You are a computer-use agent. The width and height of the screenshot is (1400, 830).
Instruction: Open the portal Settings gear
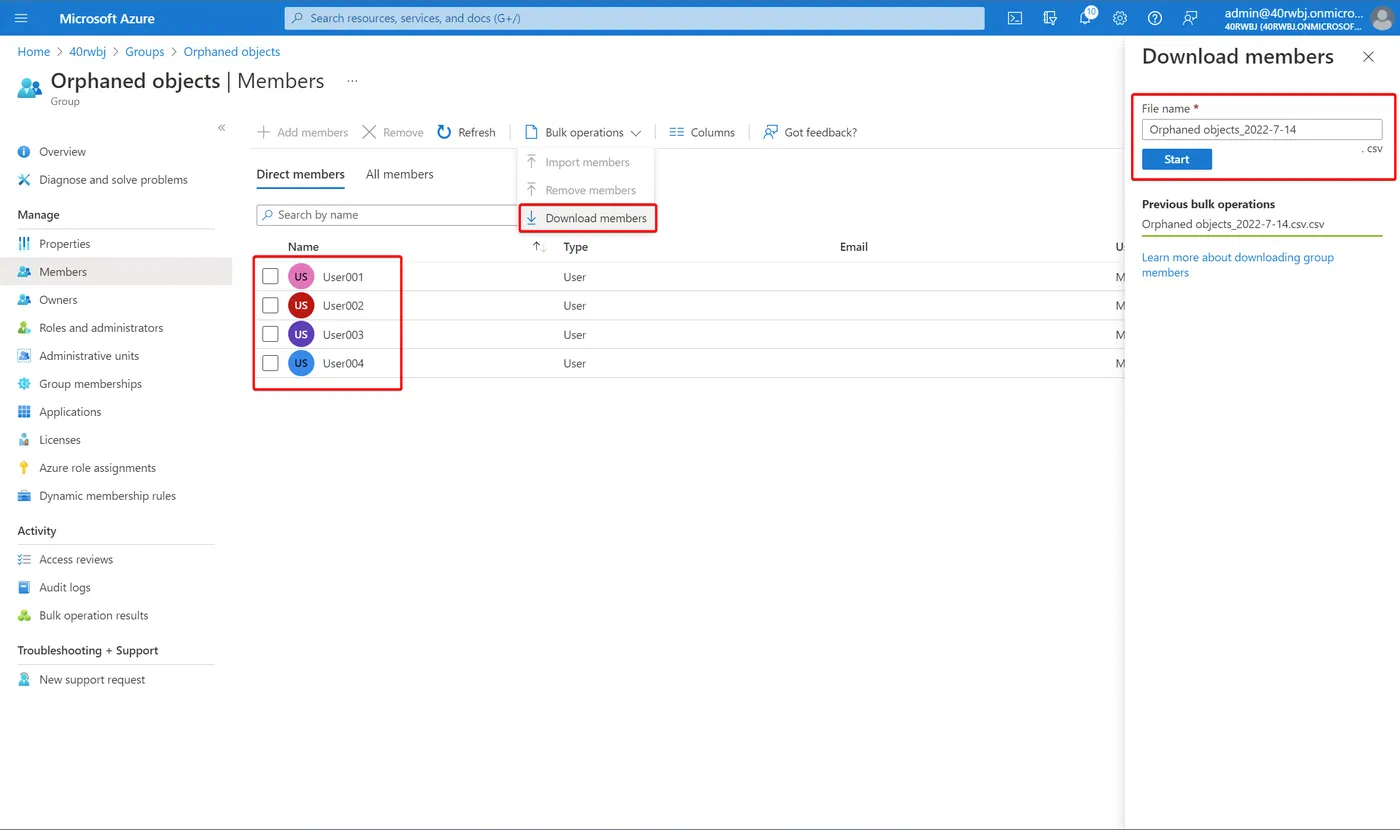pos(1120,18)
